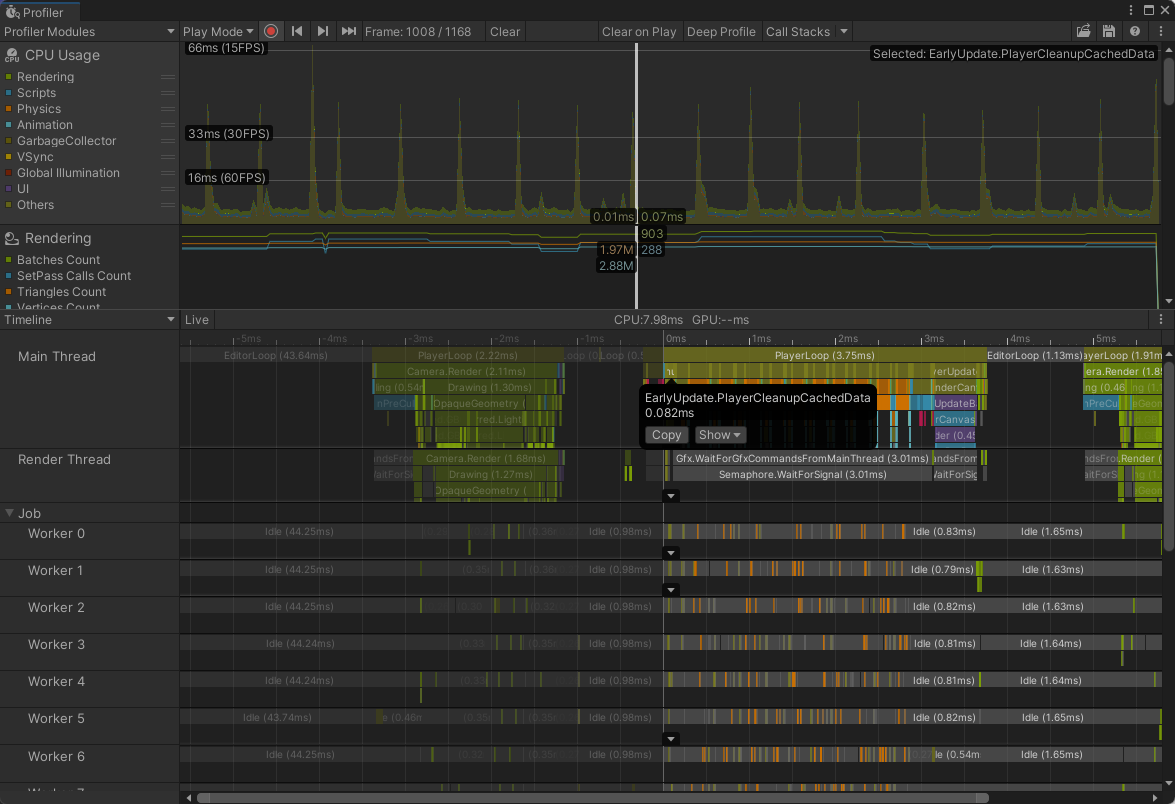This screenshot has width=1175, height=804.
Task: Toggle the Physics category in CPU chart
Action: click(x=39, y=109)
